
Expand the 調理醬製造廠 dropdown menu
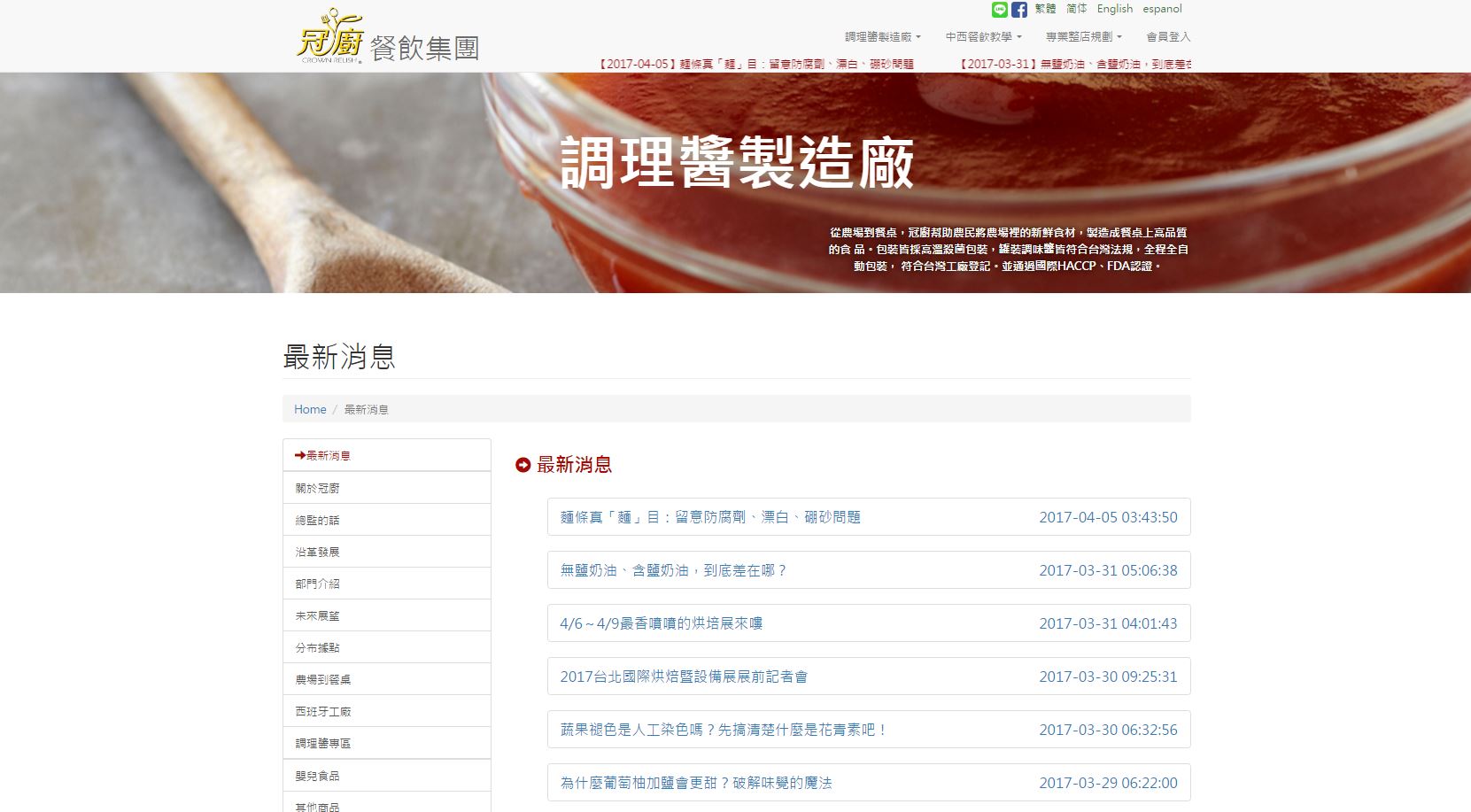pos(882,37)
